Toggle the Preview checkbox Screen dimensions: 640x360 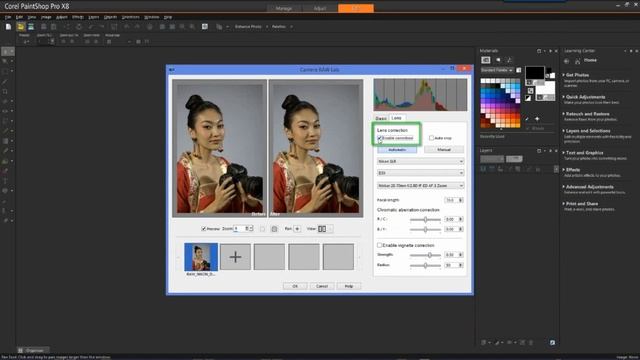click(203, 229)
